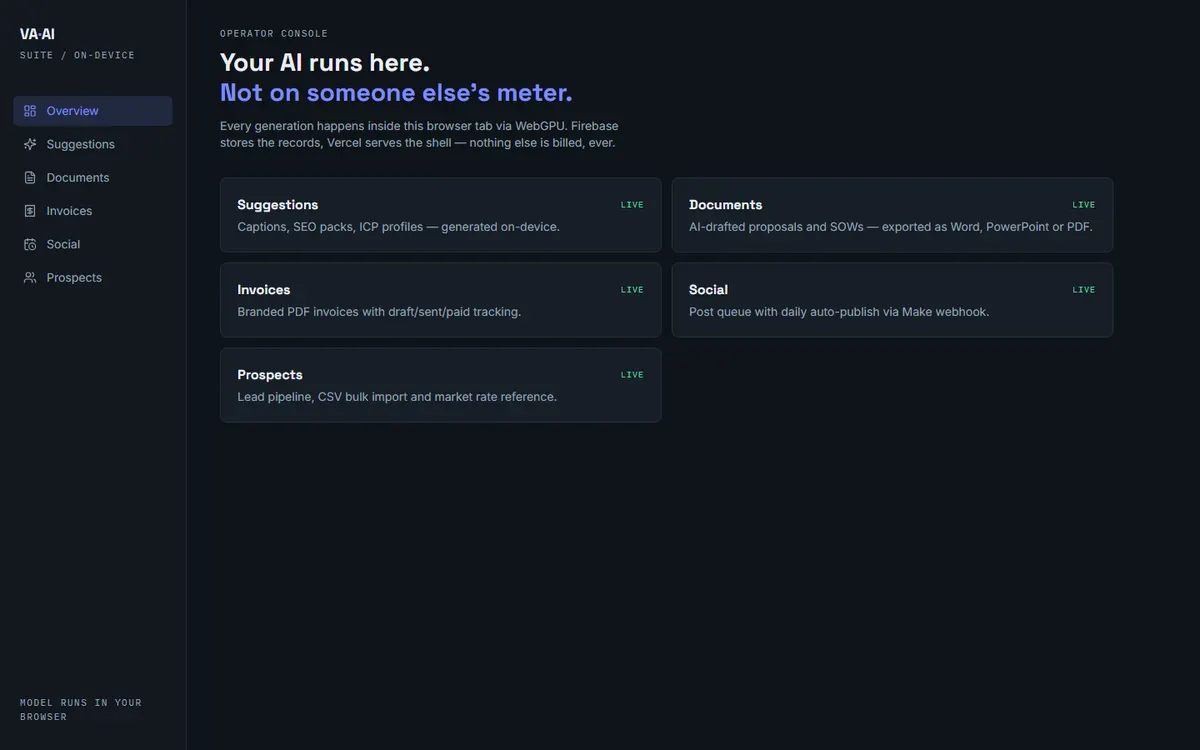
Task: Click the 'Every generation happens inside' paragraph
Action: [419, 135]
